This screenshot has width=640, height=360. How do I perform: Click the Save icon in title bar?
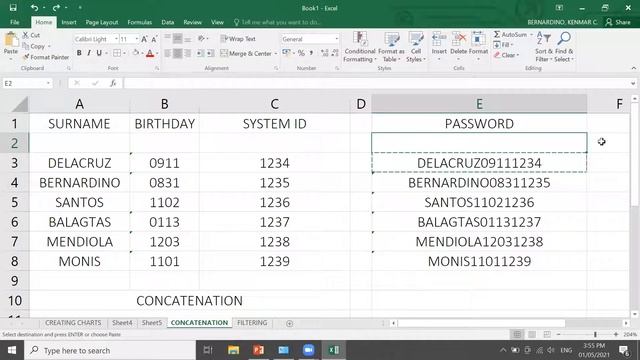13,8
